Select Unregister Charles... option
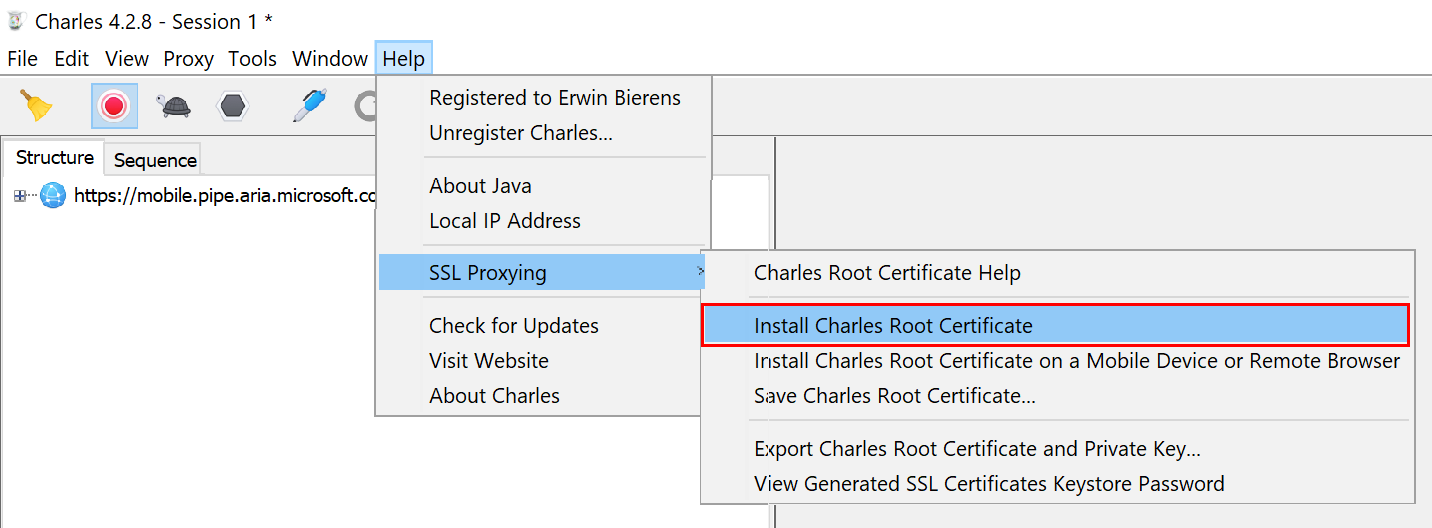Image resolution: width=1432 pixels, height=528 pixels. pyautogui.click(x=520, y=133)
